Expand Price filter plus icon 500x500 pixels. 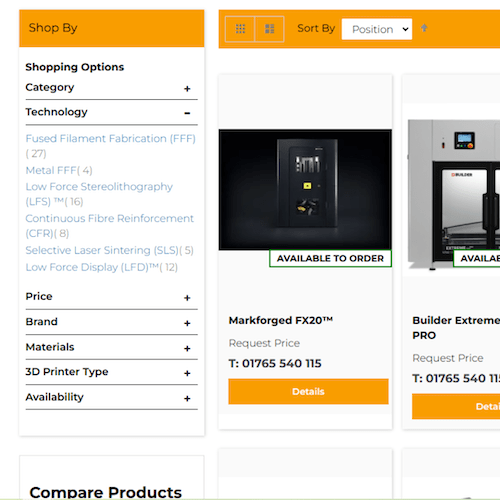[187, 298]
